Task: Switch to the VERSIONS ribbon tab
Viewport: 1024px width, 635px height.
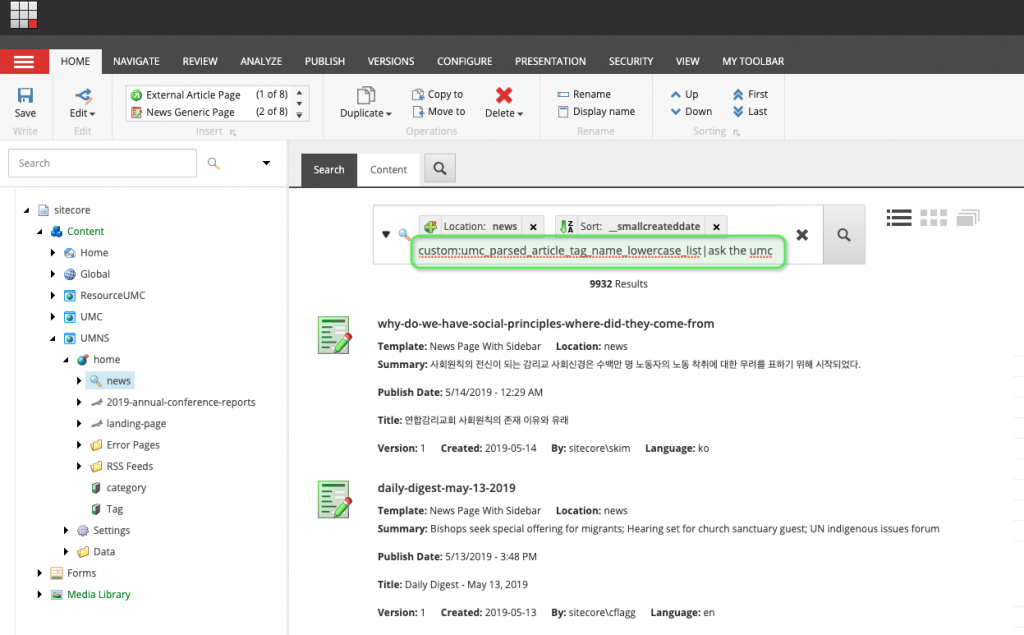Action: (391, 61)
